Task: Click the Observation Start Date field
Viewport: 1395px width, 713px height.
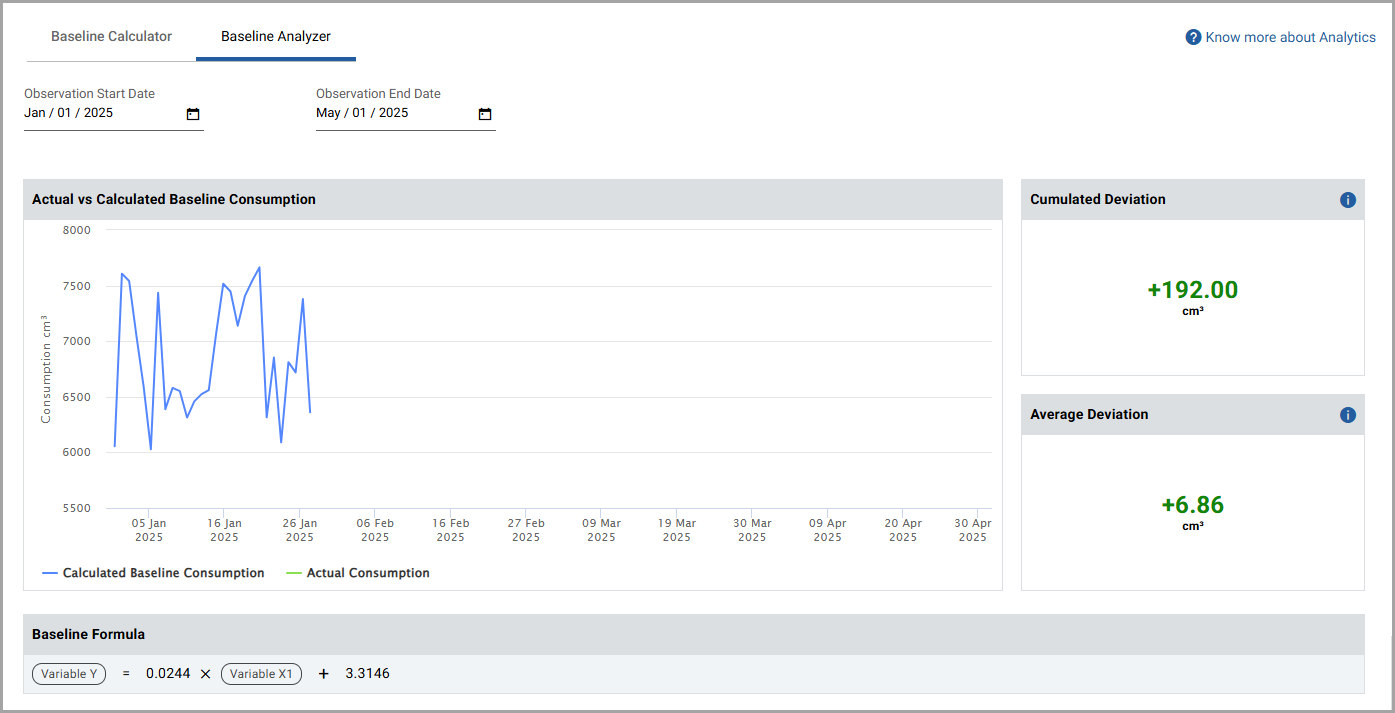Action: click(x=100, y=113)
